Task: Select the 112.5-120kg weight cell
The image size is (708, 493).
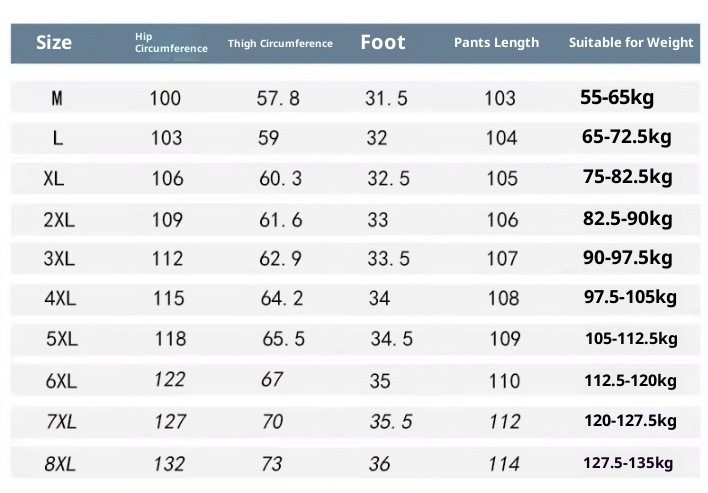Action: 630,380
